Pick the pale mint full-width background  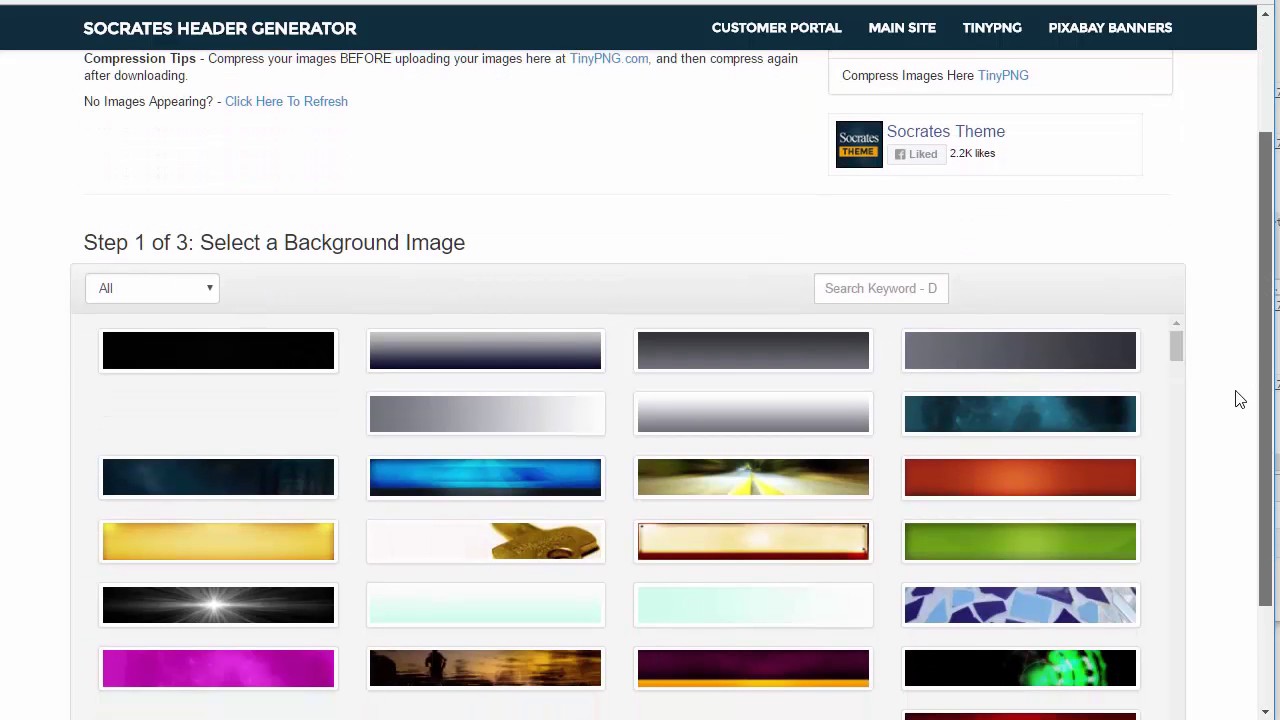pyautogui.click(x=485, y=605)
